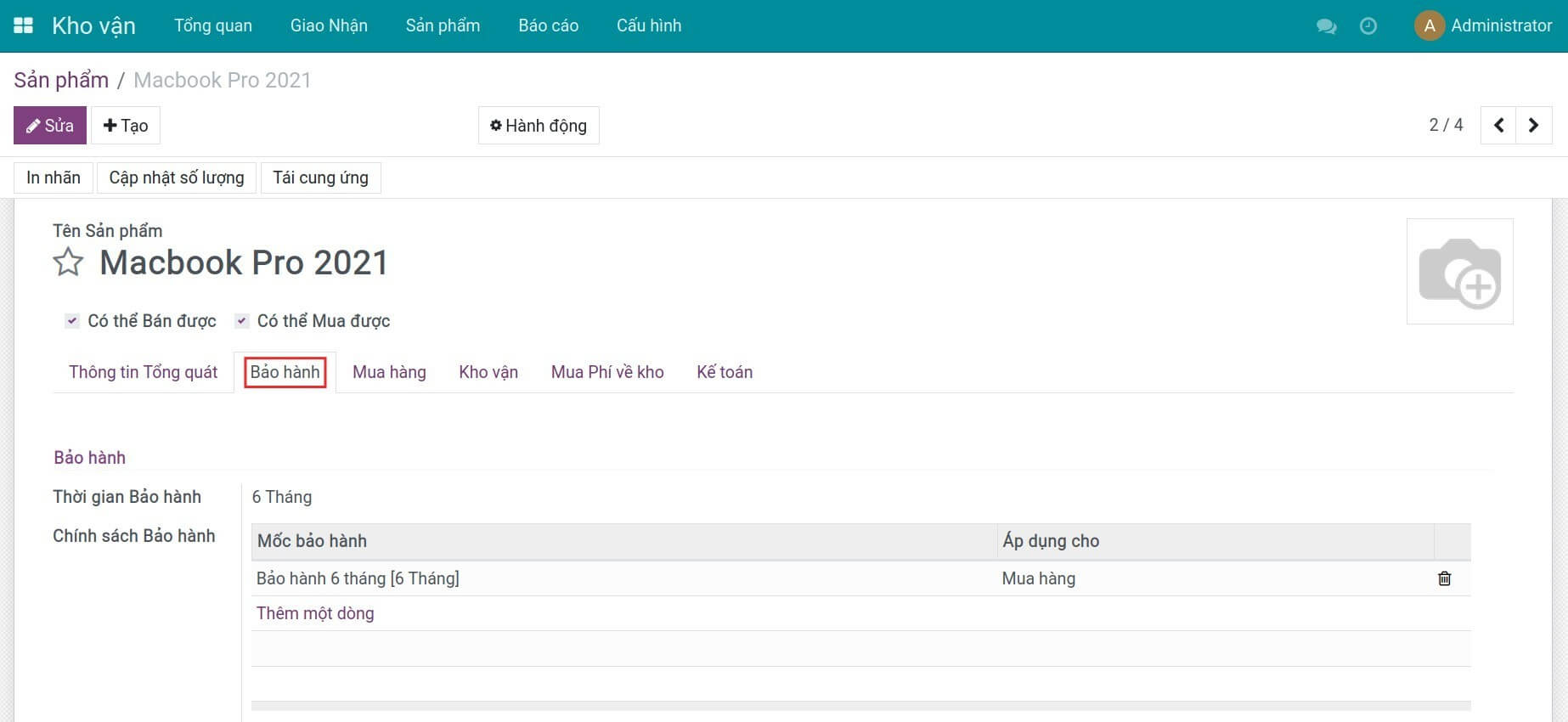Click the 'Cập nhật số lượng' button

tap(177, 178)
